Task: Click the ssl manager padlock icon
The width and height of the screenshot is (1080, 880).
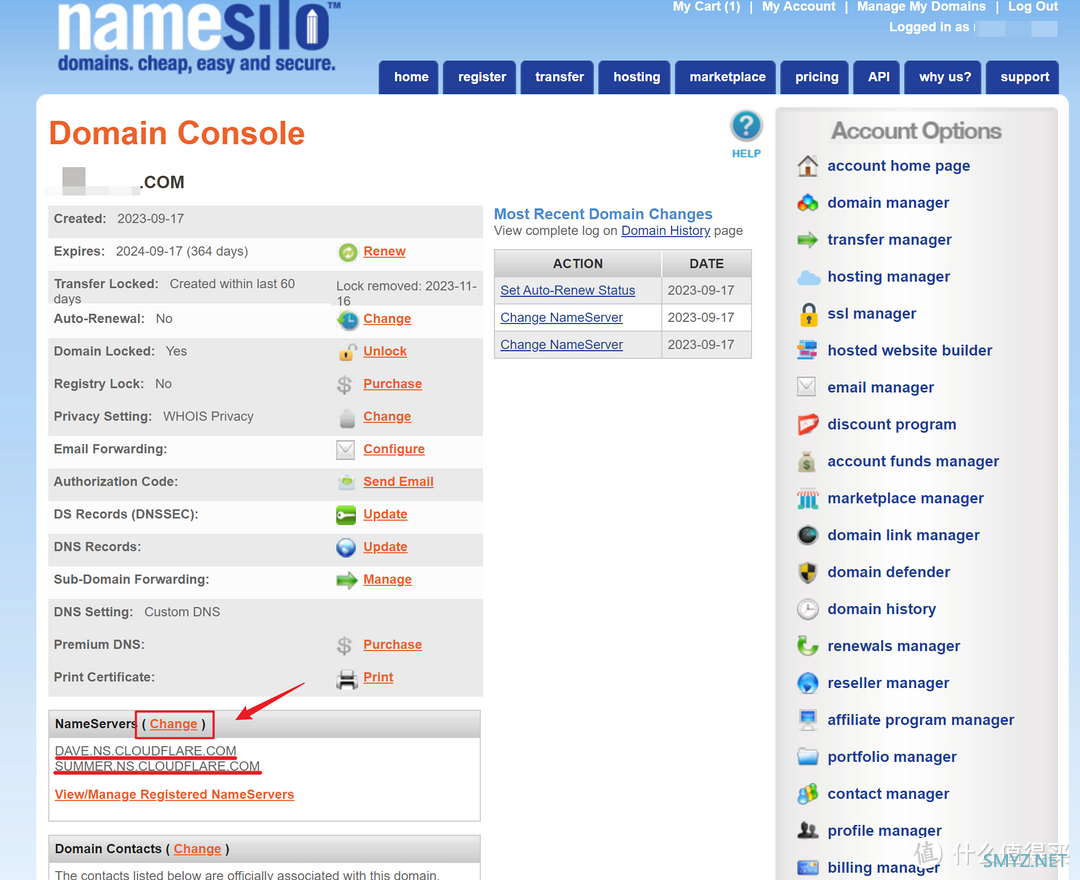Action: pyautogui.click(x=808, y=314)
